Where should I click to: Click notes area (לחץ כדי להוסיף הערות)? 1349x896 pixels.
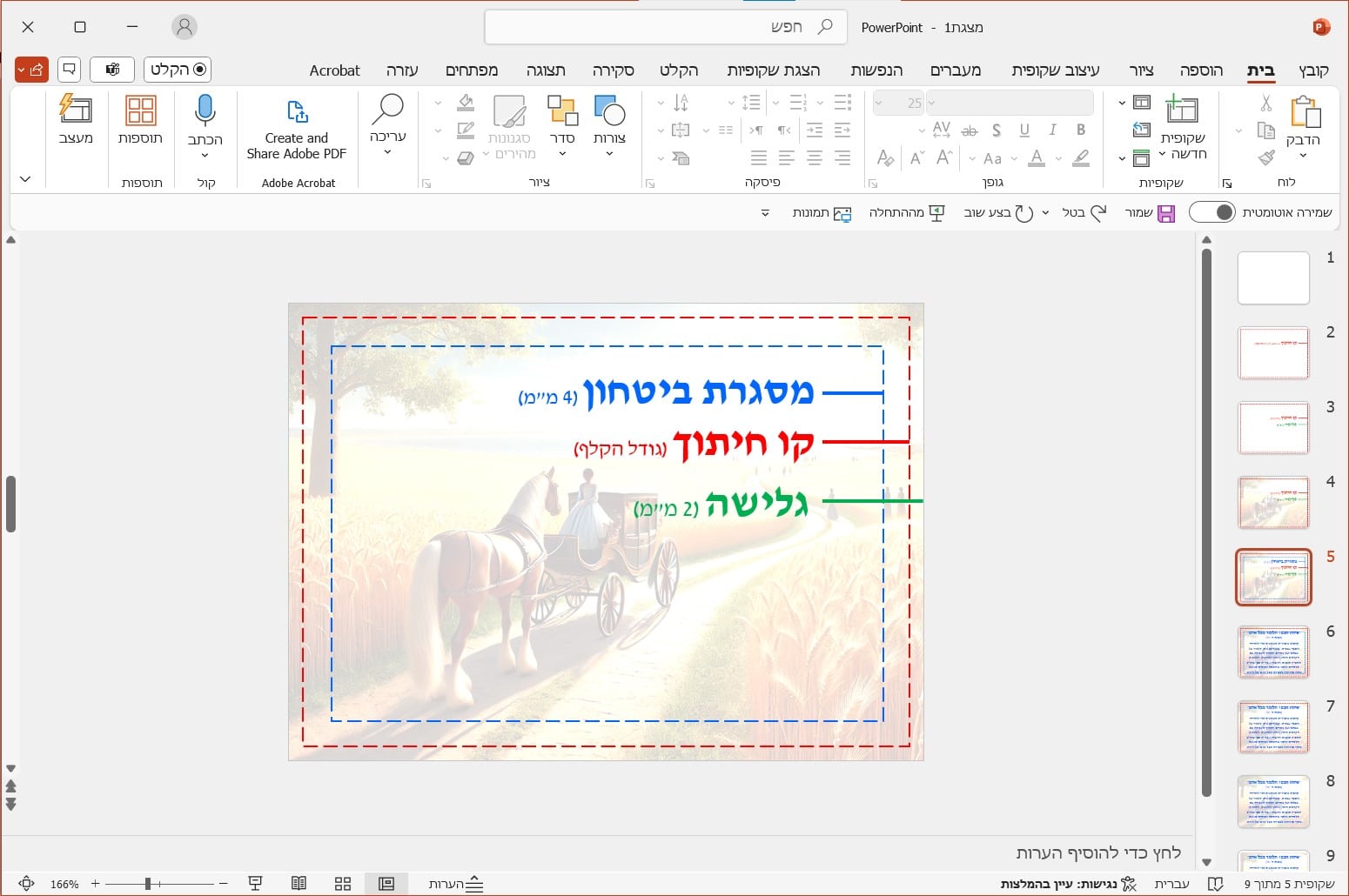pyautogui.click(x=1098, y=853)
